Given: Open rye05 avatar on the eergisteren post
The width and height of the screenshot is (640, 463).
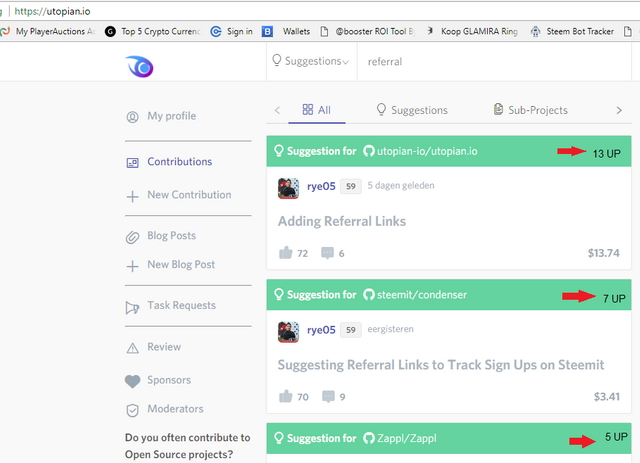Looking at the screenshot, I should tap(288, 332).
